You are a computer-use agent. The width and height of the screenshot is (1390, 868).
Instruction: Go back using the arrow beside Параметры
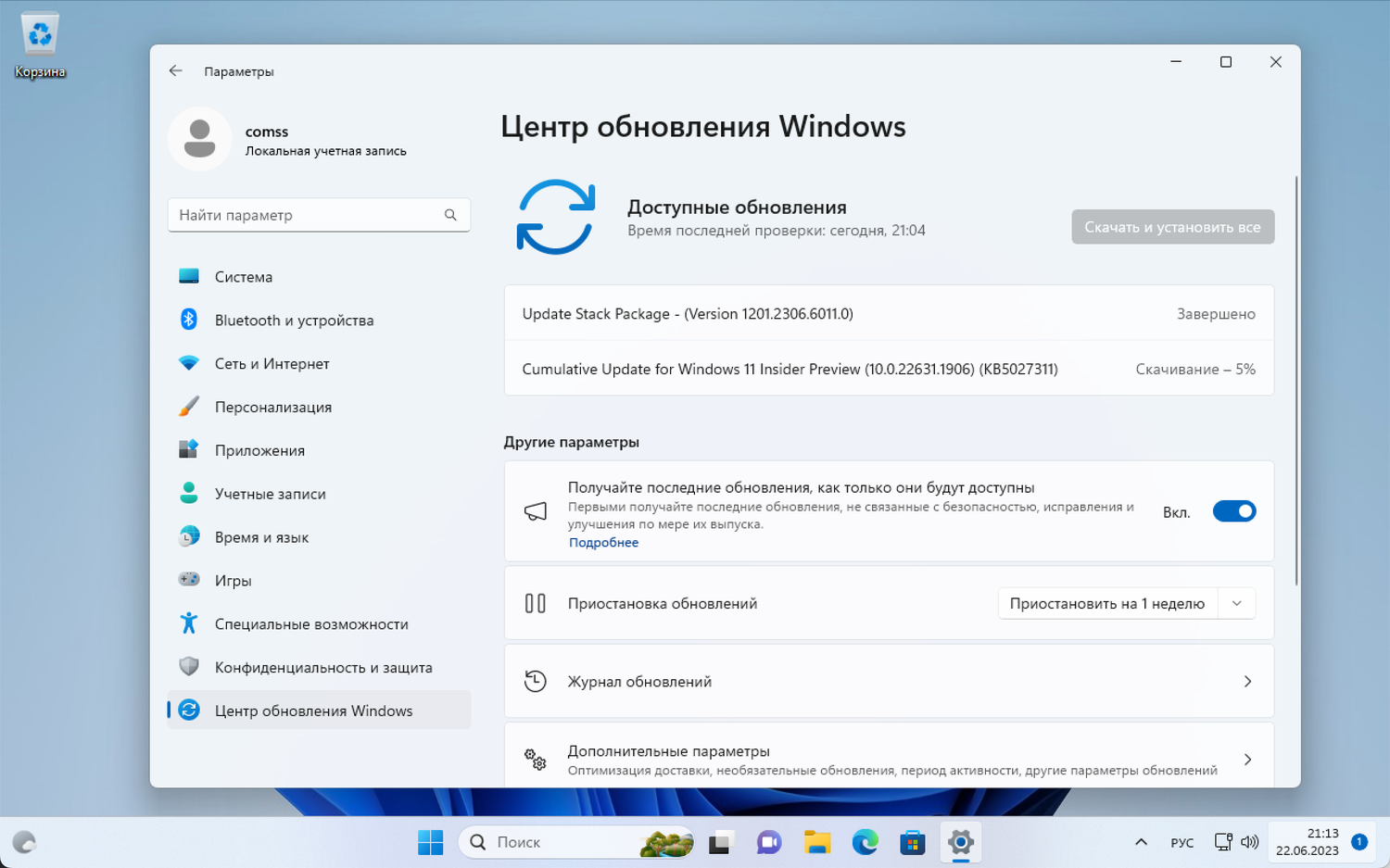point(175,70)
